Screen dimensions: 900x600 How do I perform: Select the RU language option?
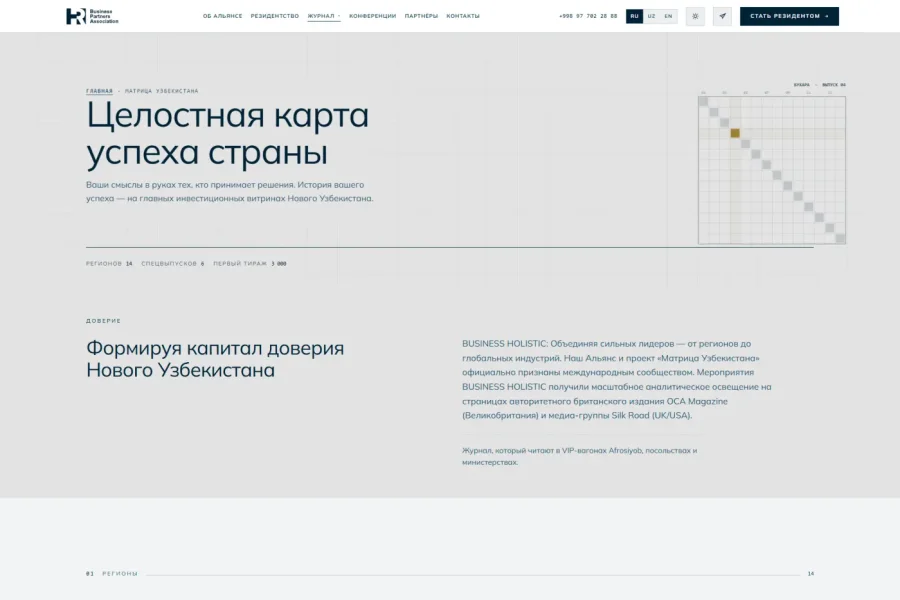click(x=634, y=16)
